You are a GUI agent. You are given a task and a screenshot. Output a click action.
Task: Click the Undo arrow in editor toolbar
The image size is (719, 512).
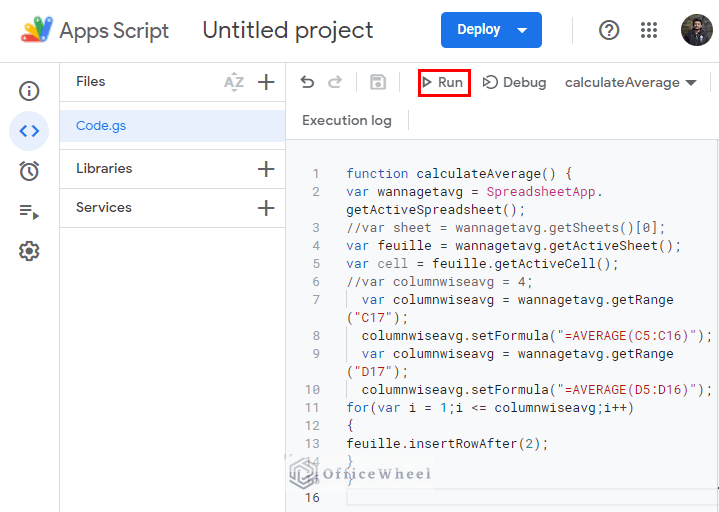(x=307, y=82)
